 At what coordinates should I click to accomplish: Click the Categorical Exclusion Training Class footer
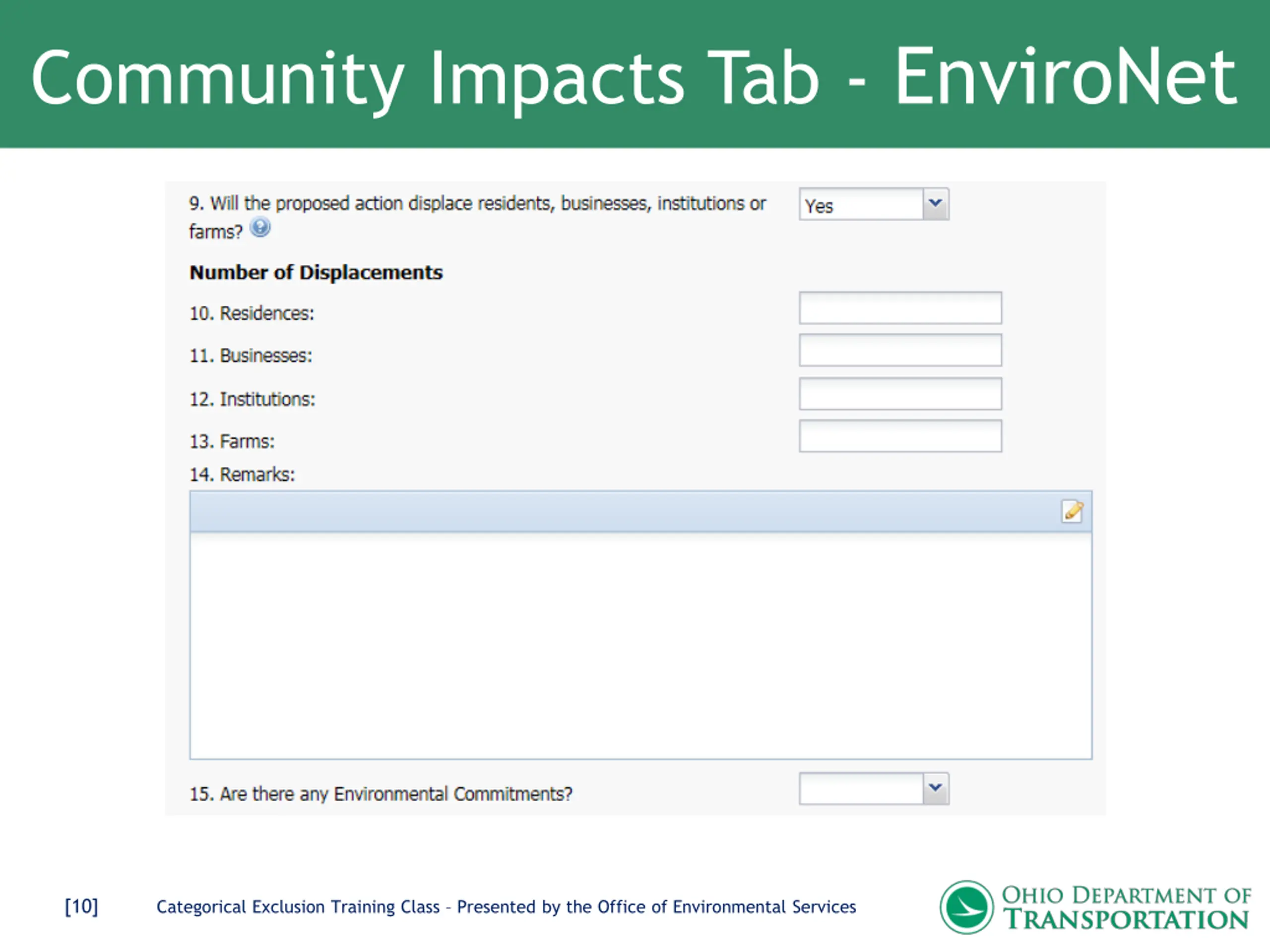click(x=506, y=907)
